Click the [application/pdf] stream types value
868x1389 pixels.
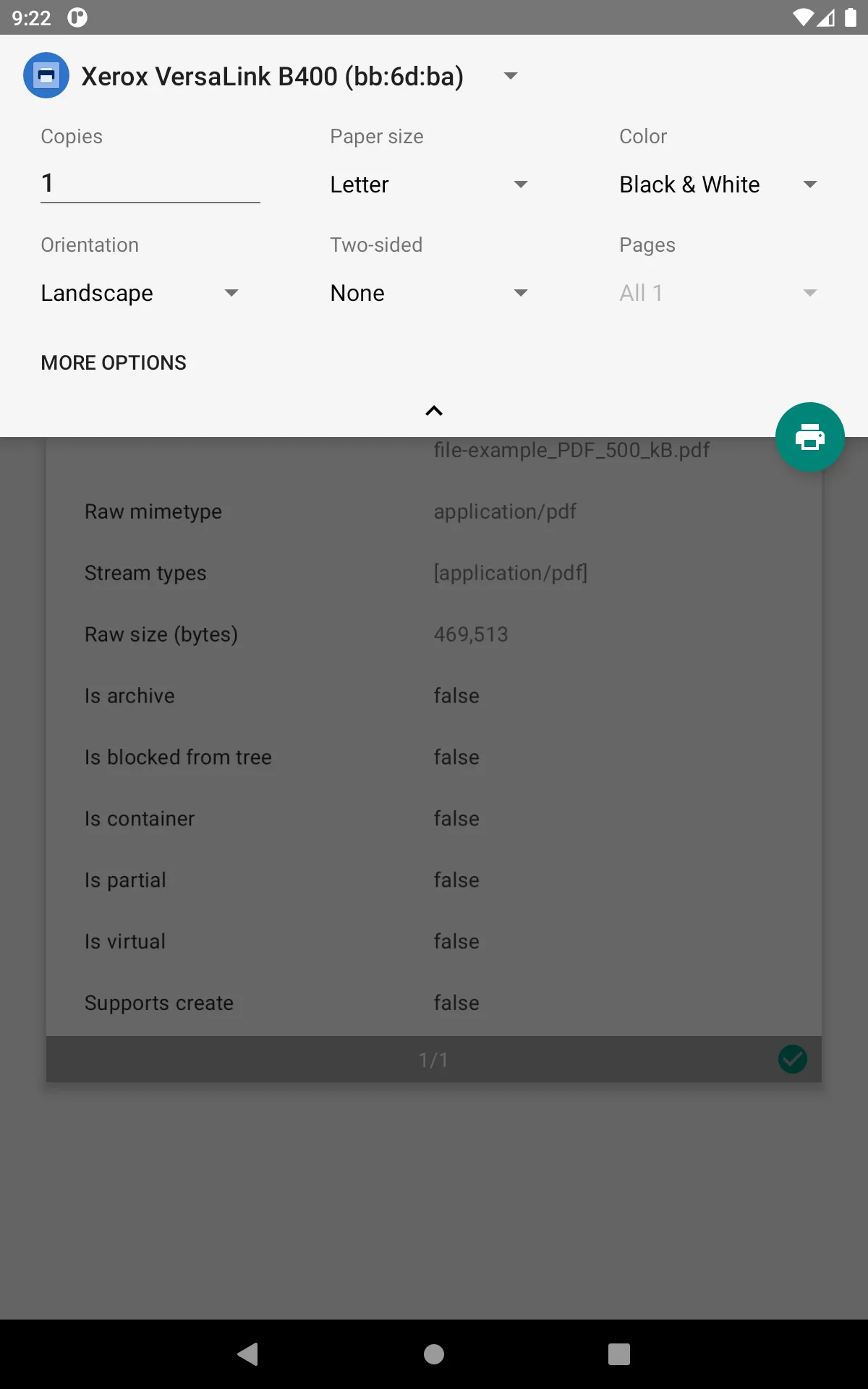click(510, 573)
